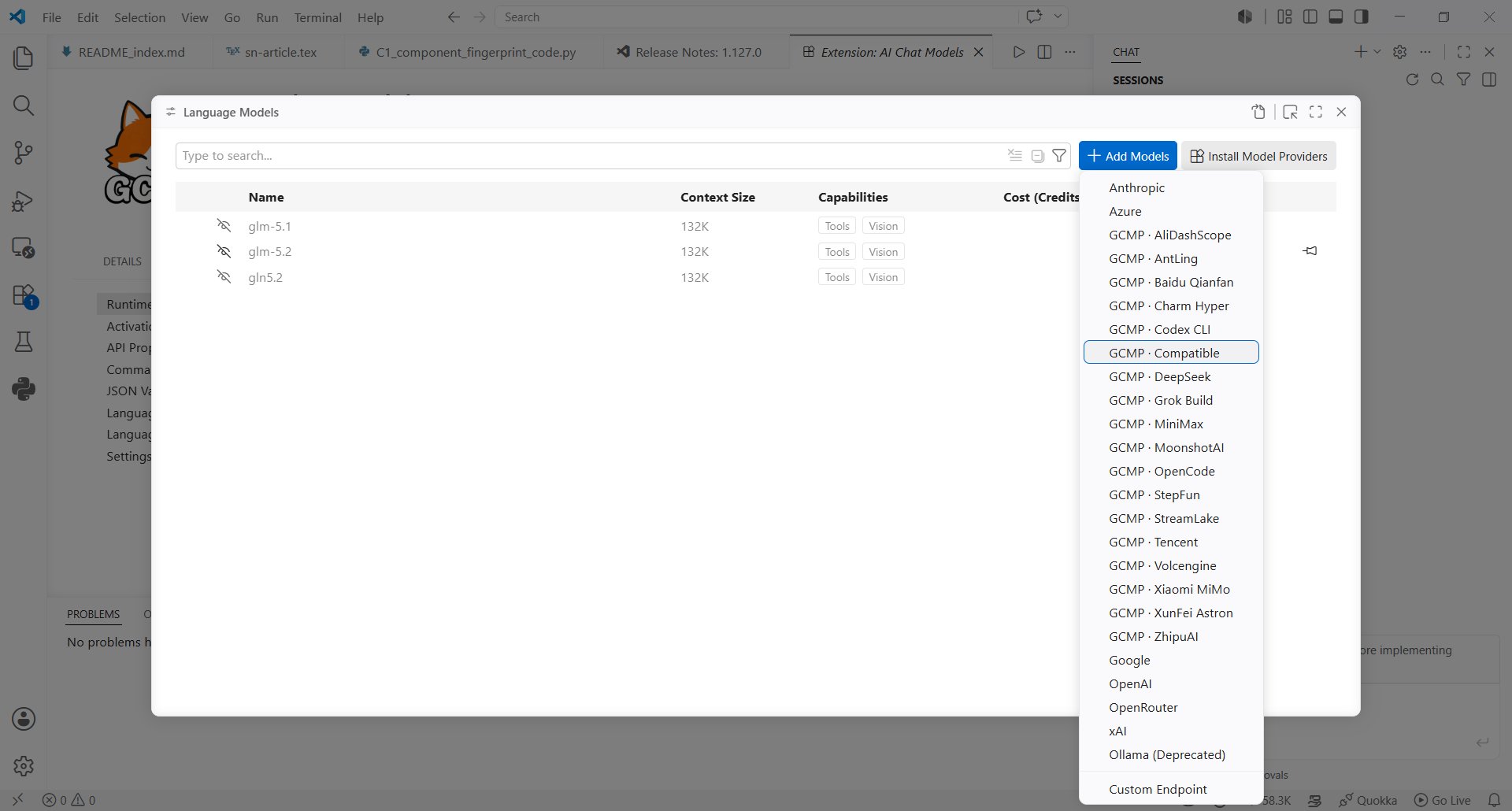
Task: Collapse all groups in the Language Models list
Action: click(1038, 156)
